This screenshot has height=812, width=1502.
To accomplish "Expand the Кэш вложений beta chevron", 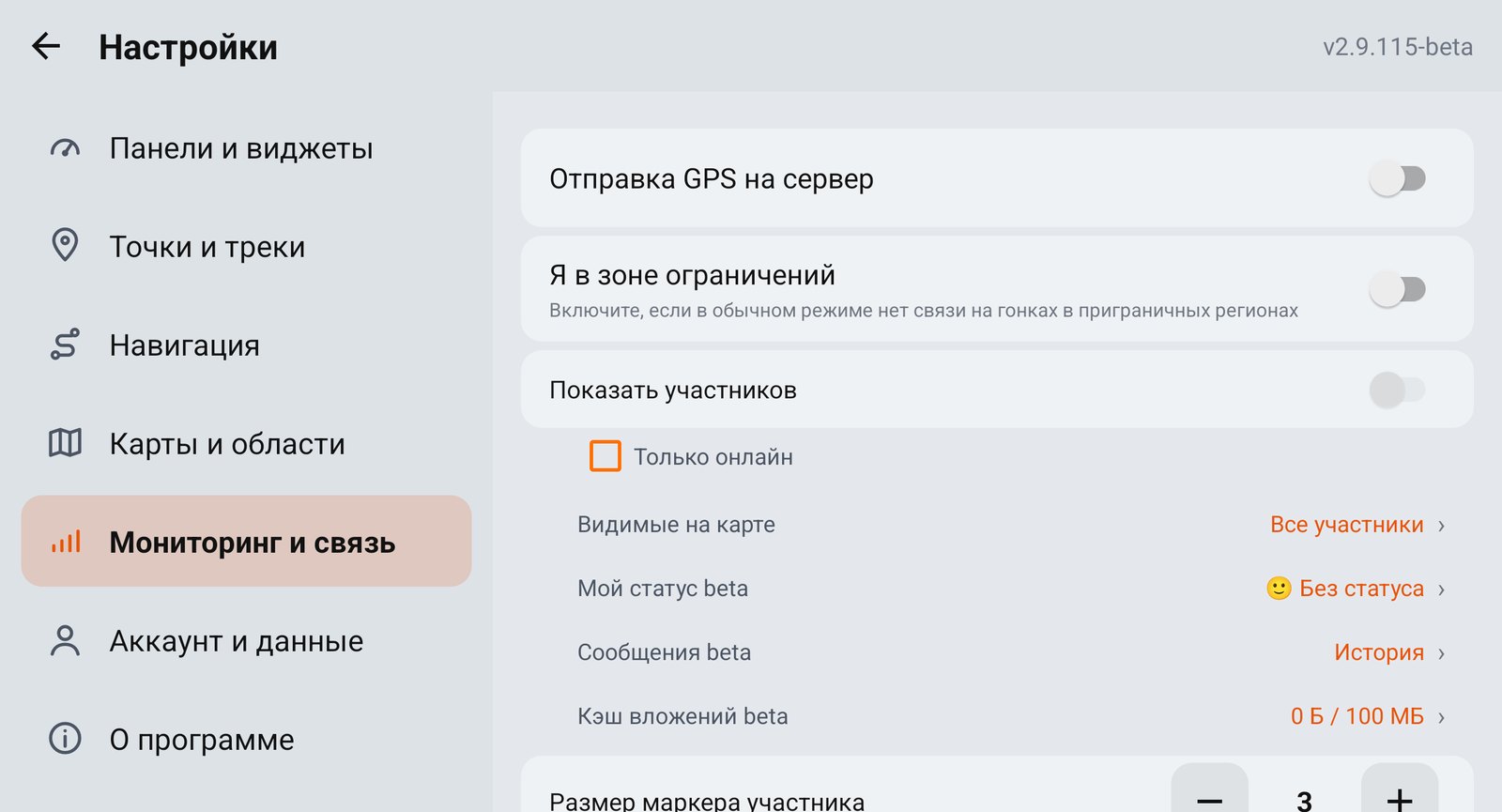I will pos(1441,717).
